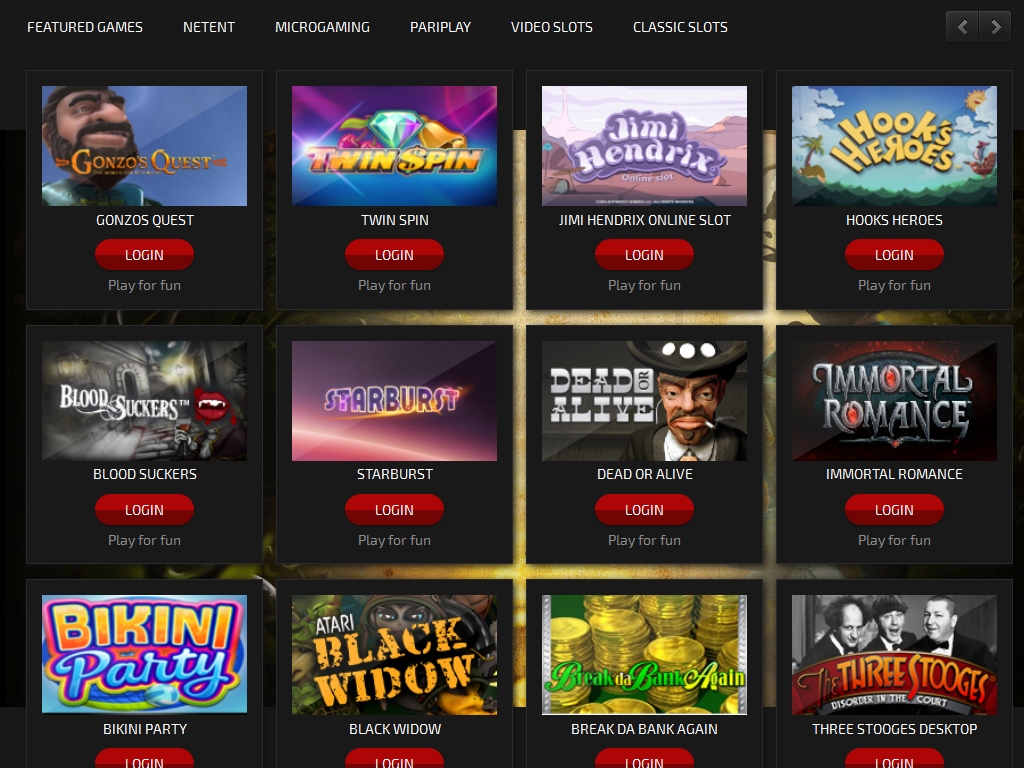Select the Starburst game thumbnail
The height and width of the screenshot is (768, 1024).
(394, 400)
